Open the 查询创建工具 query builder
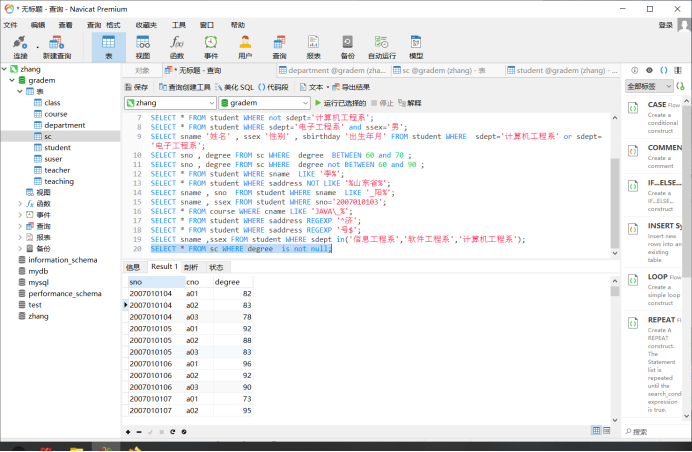This screenshot has width=692, height=452. coord(184,87)
